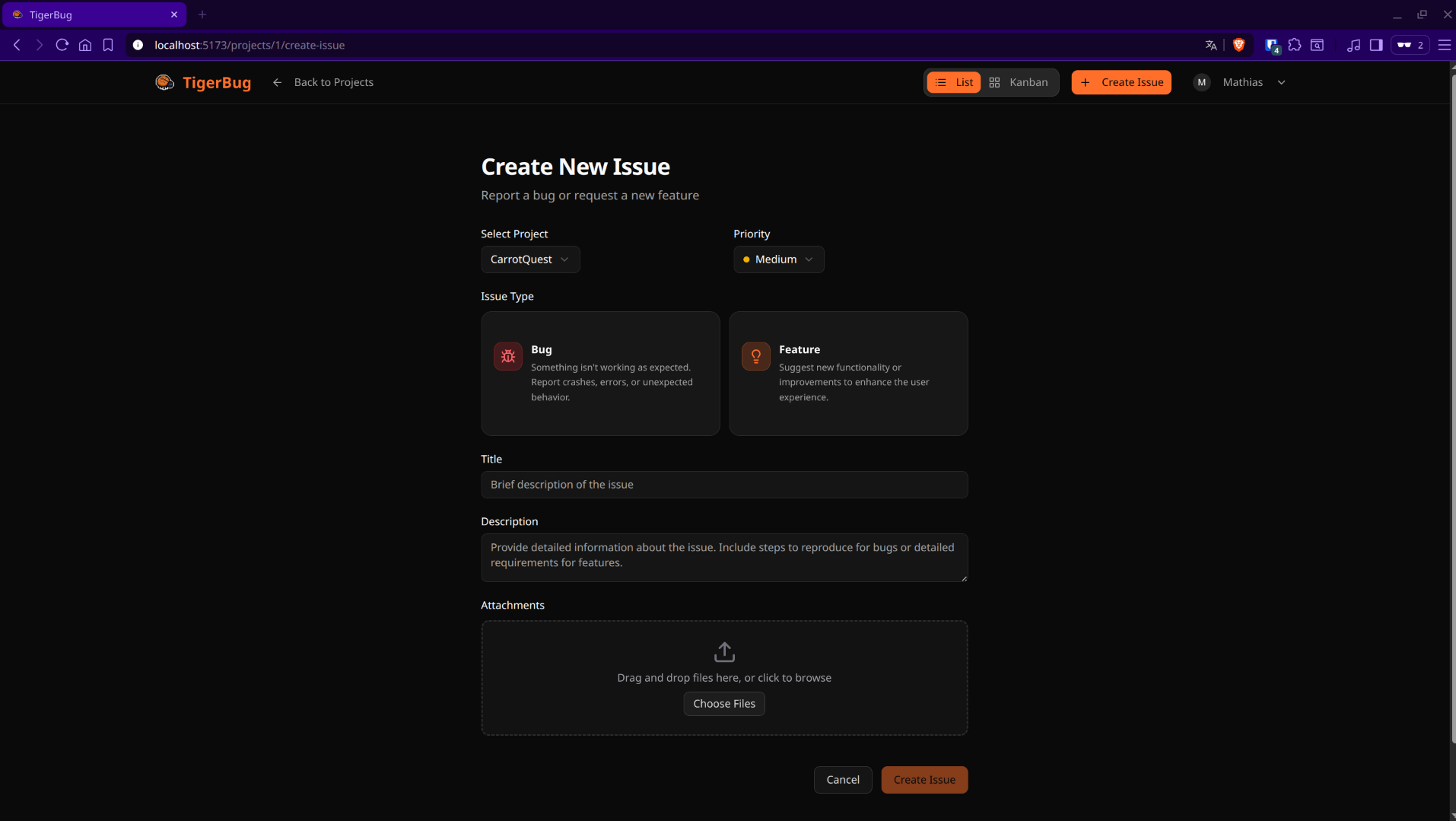Open the Medium priority dropdown
This screenshot has height=821, width=1456.
(x=778, y=259)
